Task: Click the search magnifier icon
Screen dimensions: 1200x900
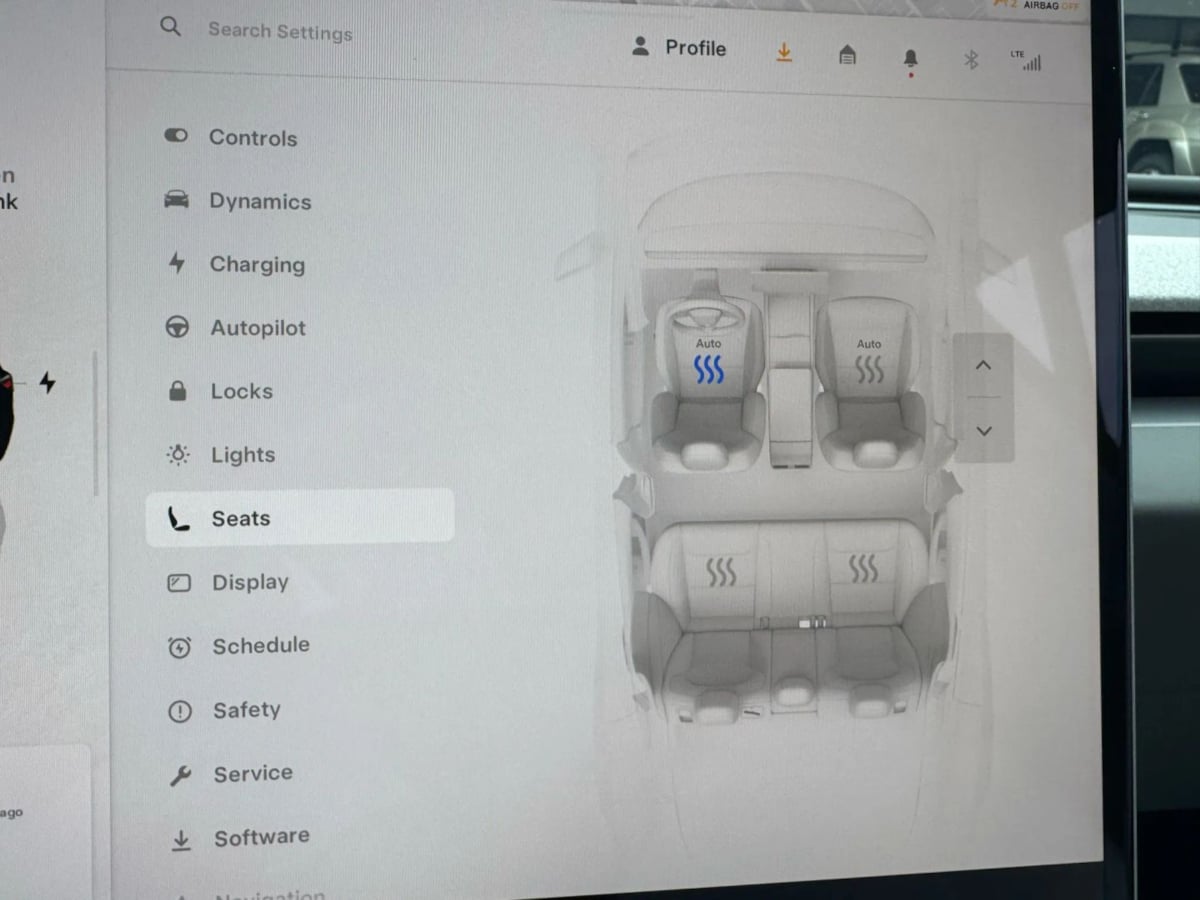Action: point(170,27)
